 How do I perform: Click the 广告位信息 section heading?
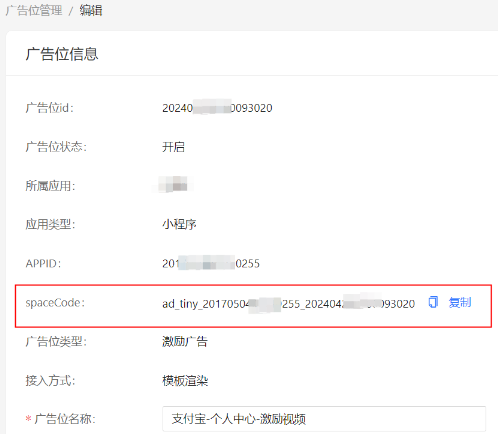coord(62,54)
